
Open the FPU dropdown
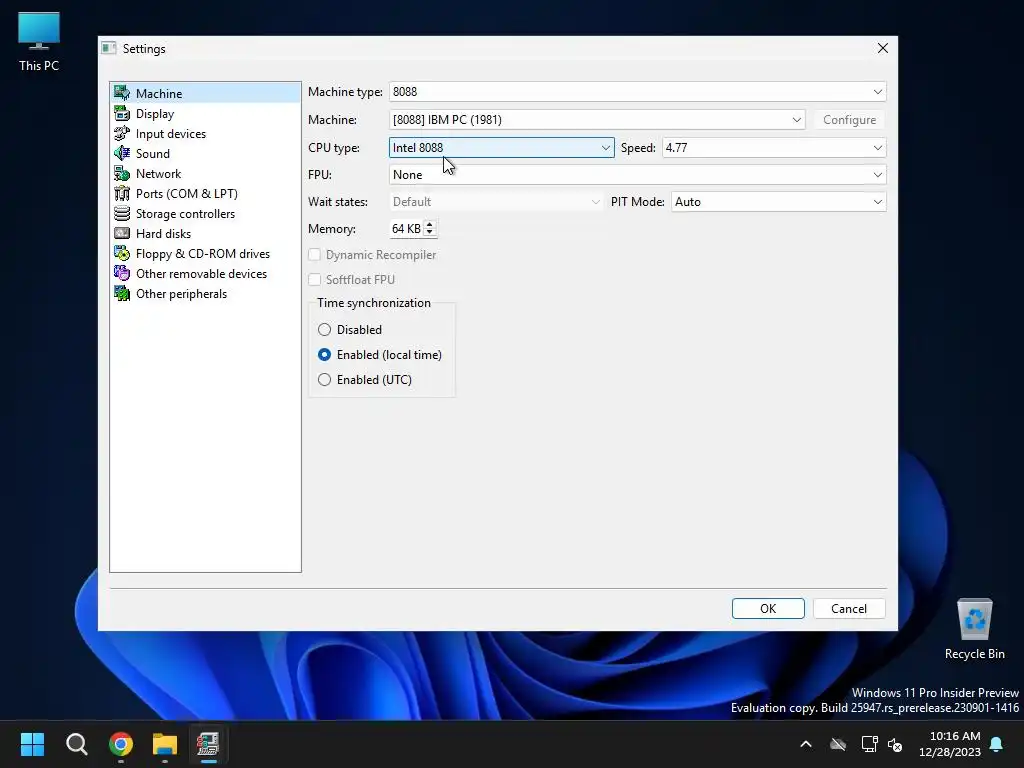(x=637, y=174)
